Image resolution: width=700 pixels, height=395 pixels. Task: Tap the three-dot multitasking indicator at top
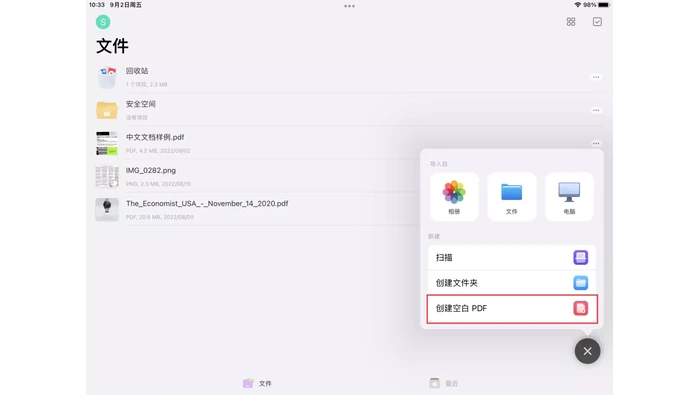coord(350,6)
